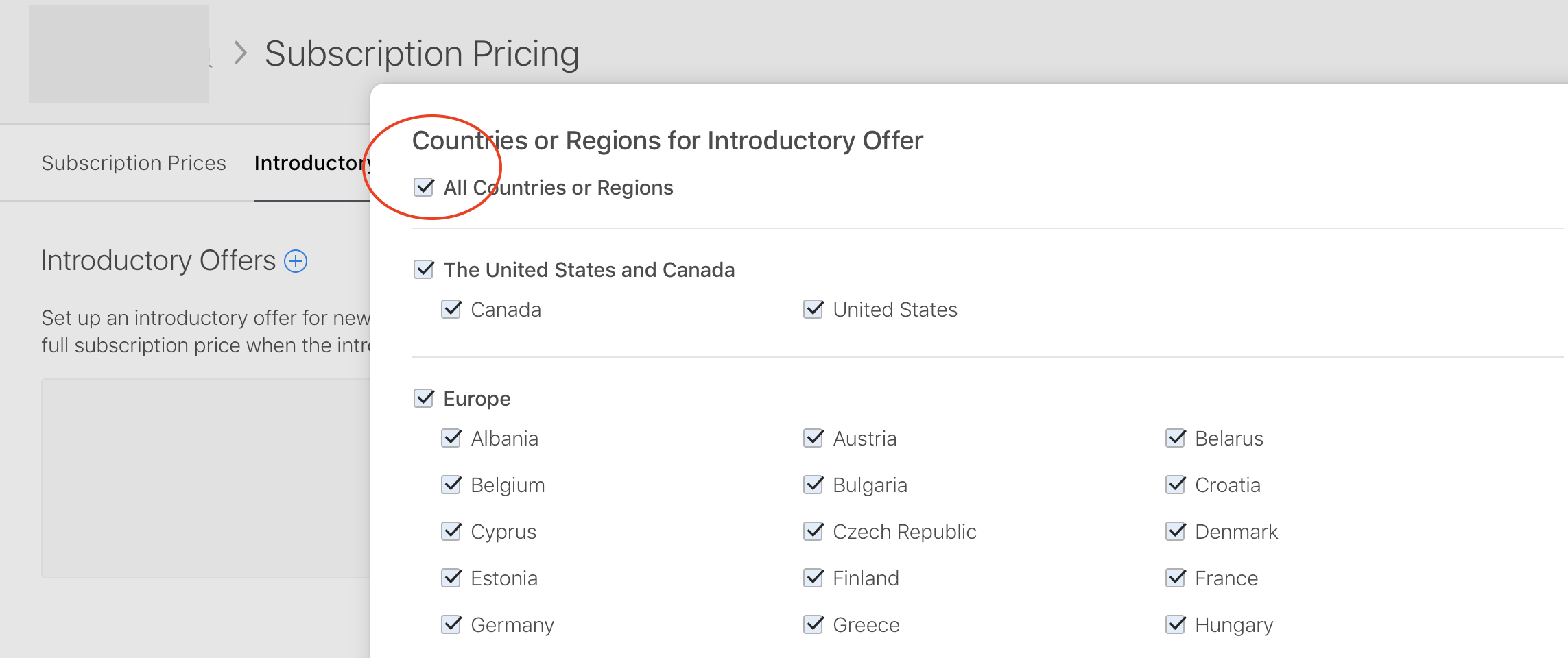
Task: Toggle the Germany checkbox
Action: (x=451, y=624)
